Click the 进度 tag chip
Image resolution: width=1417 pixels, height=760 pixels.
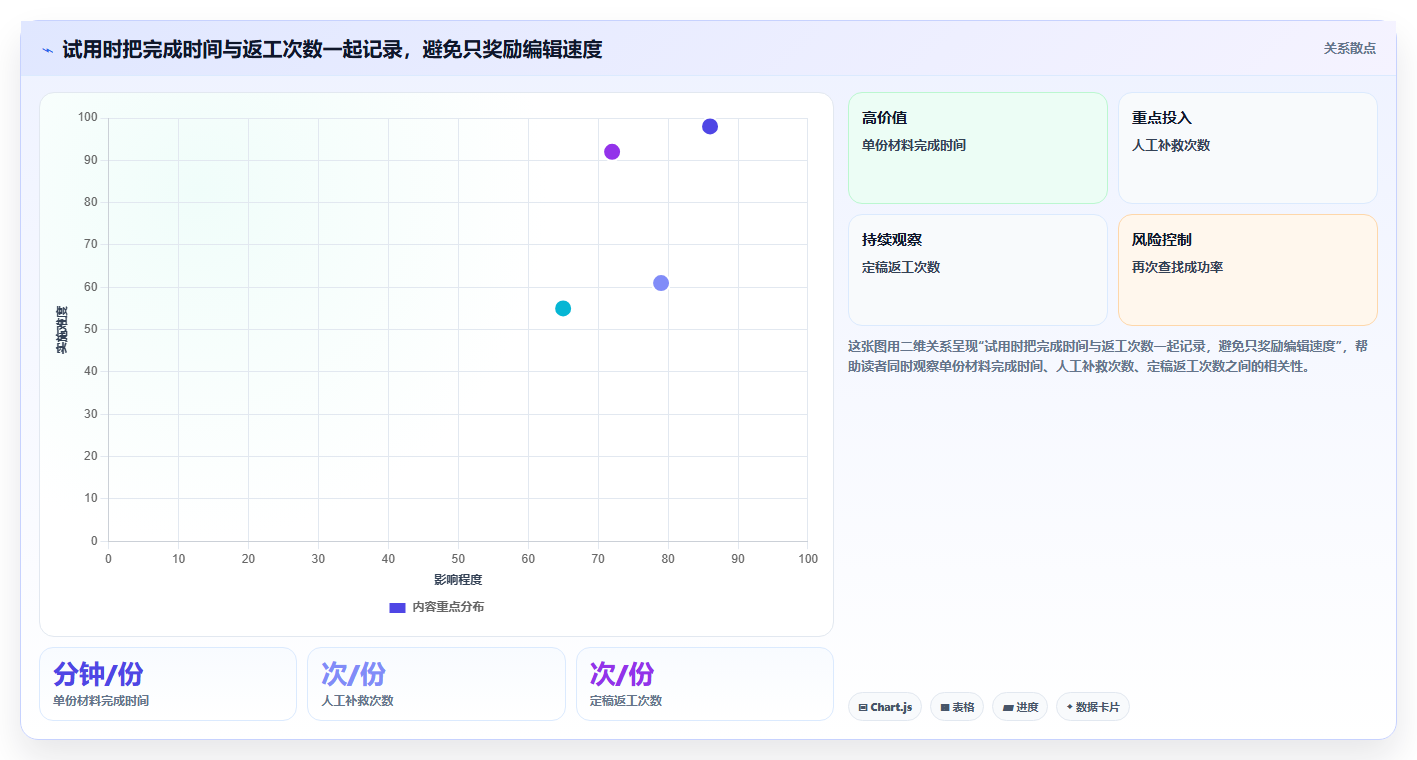click(x=1020, y=707)
